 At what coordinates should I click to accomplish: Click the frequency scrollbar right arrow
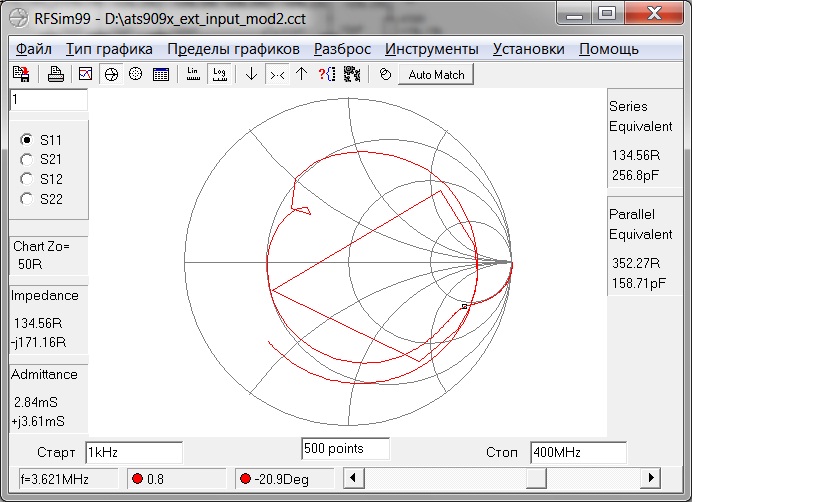pos(651,478)
